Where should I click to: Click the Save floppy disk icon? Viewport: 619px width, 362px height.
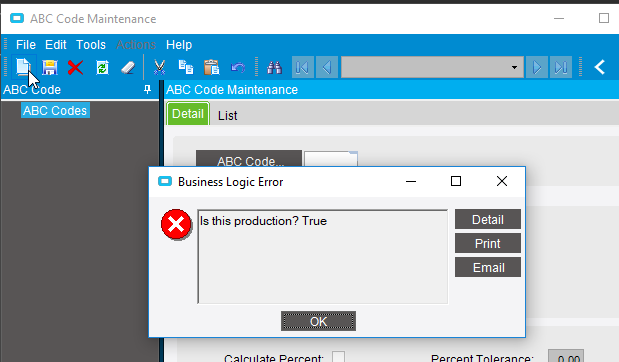(x=50, y=68)
